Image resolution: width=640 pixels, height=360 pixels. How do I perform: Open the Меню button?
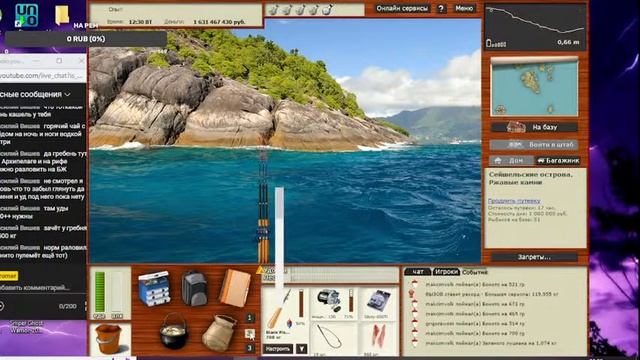pyautogui.click(x=464, y=8)
